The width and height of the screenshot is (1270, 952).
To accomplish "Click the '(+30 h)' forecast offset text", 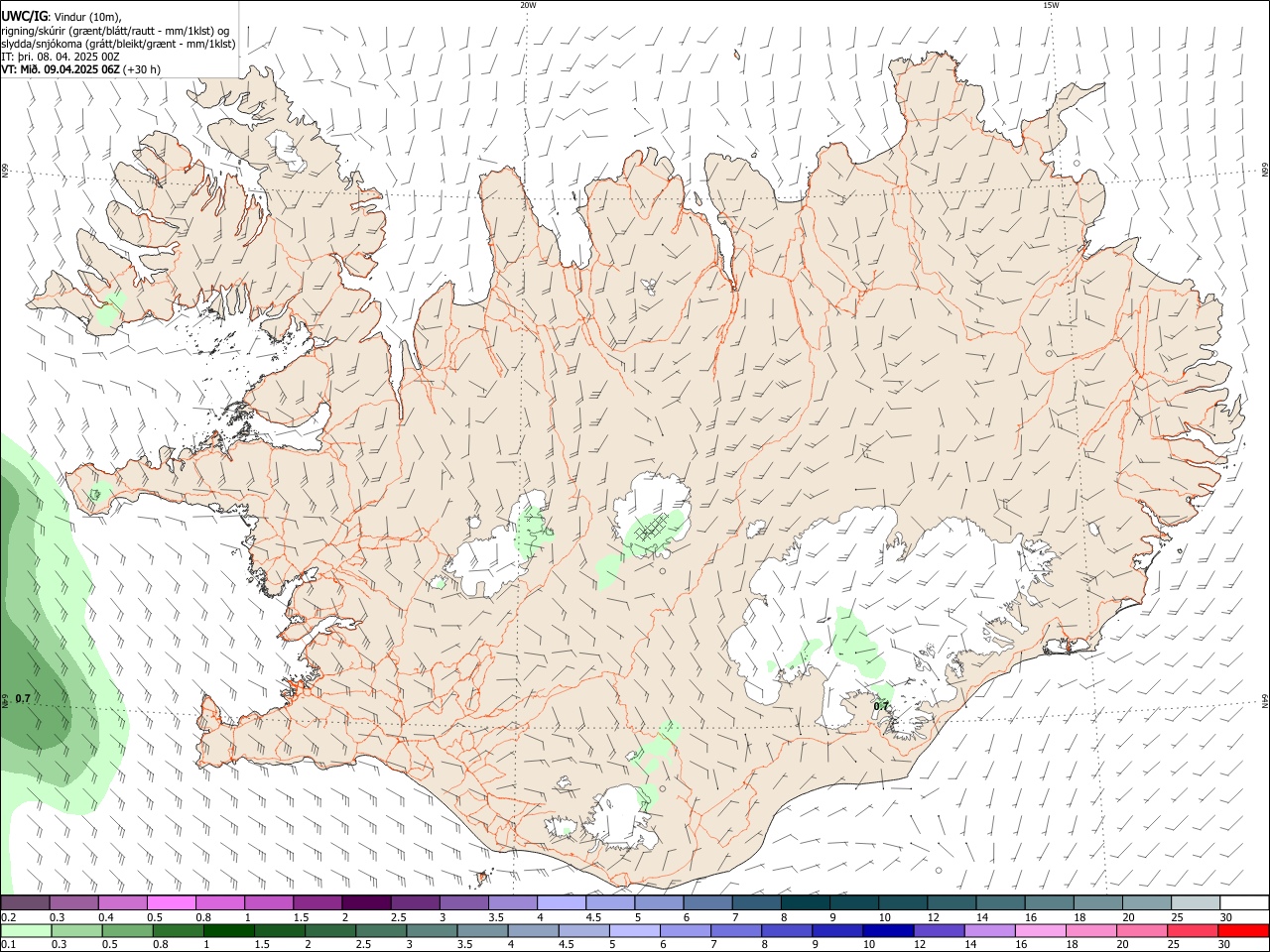I will [142, 69].
